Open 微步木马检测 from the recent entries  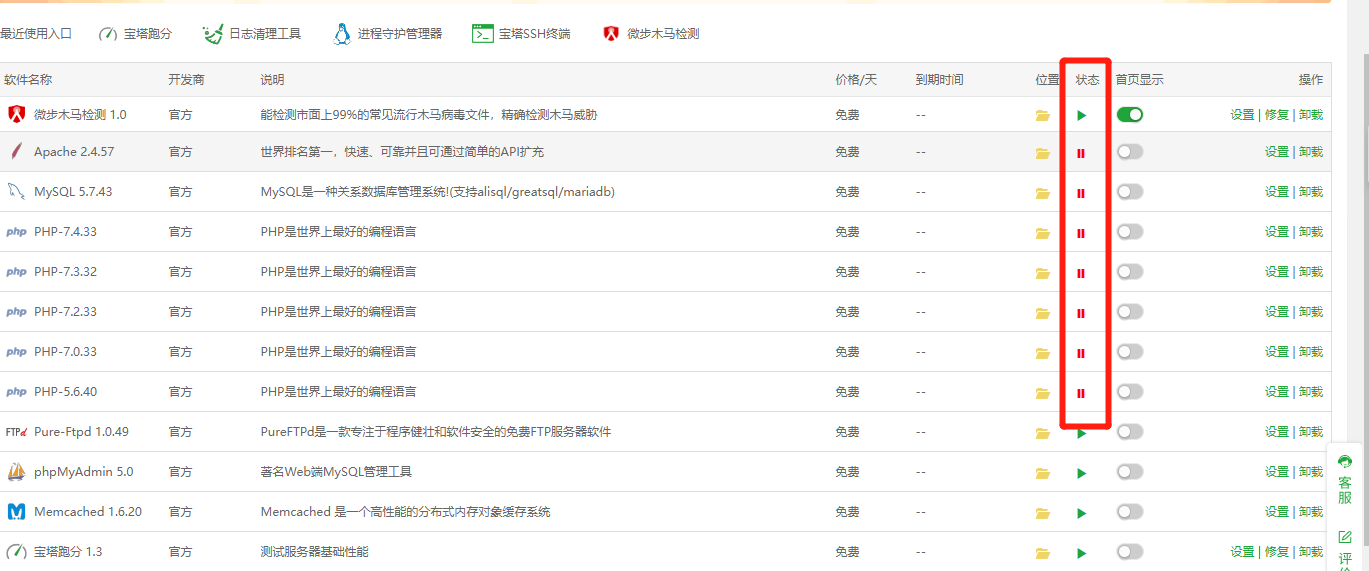tap(650, 33)
